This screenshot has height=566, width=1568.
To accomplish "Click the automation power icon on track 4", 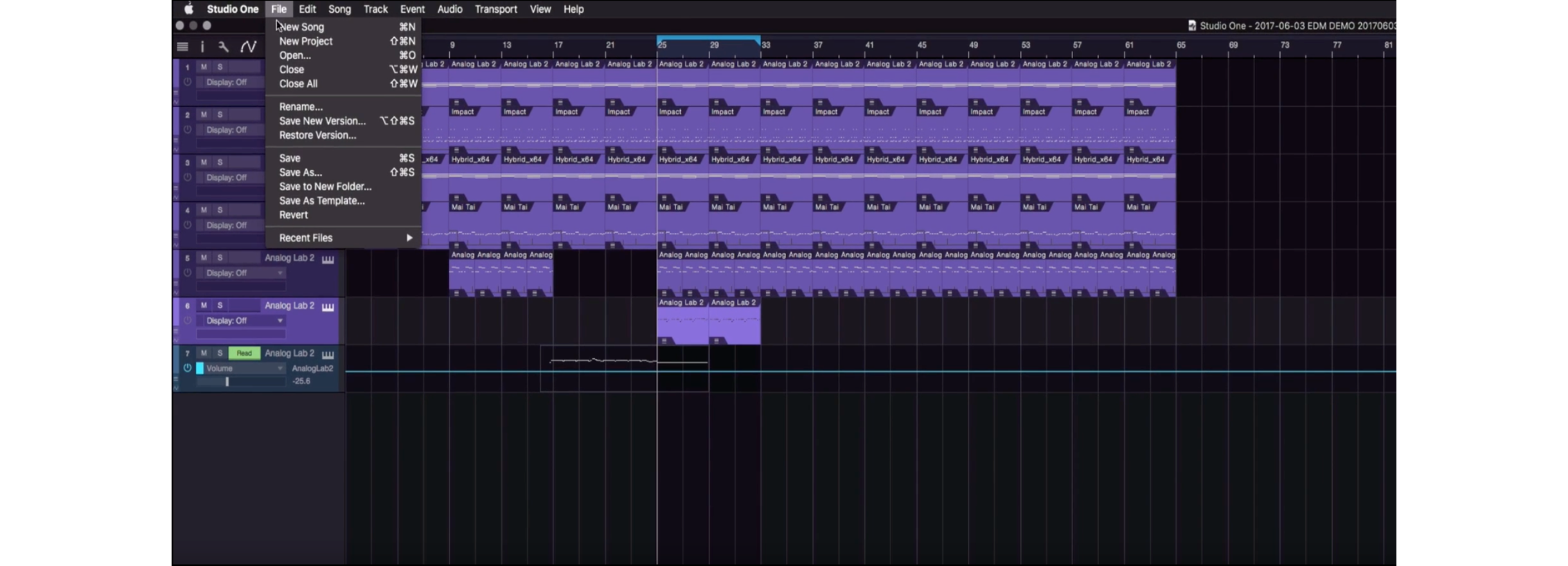I will point(188,225).
